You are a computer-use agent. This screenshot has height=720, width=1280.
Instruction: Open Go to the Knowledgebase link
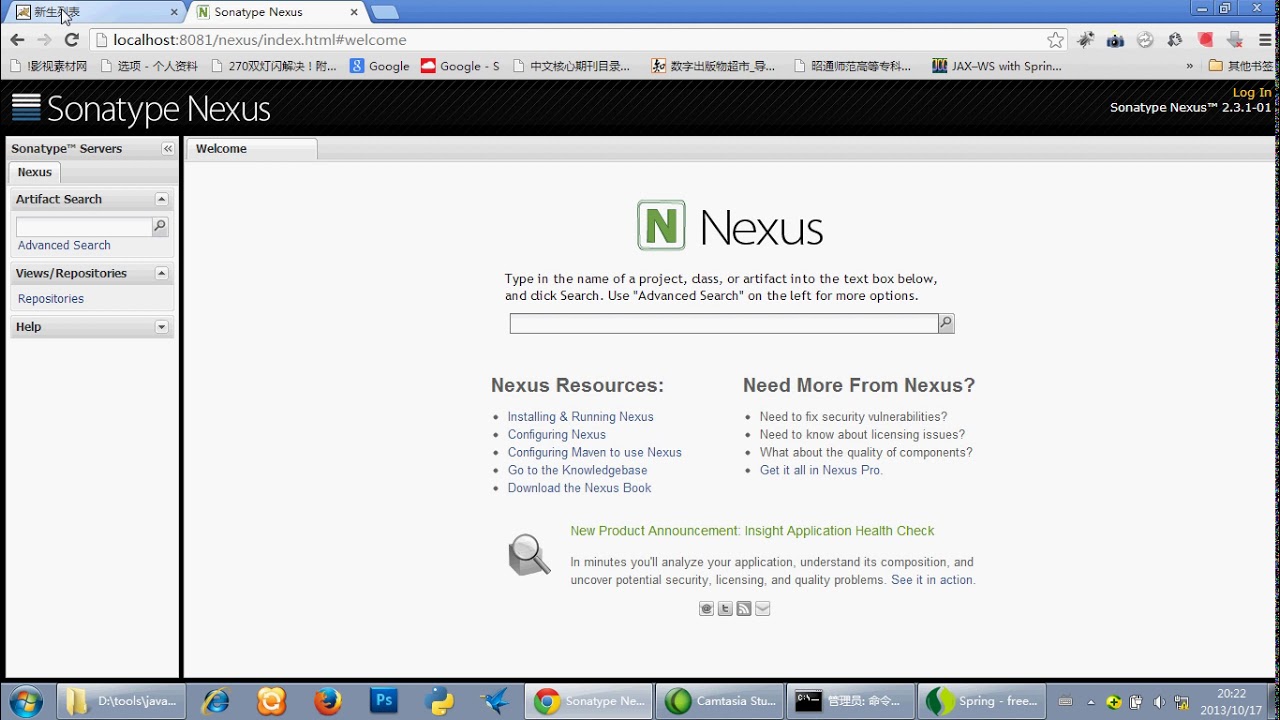pos(577,470)
